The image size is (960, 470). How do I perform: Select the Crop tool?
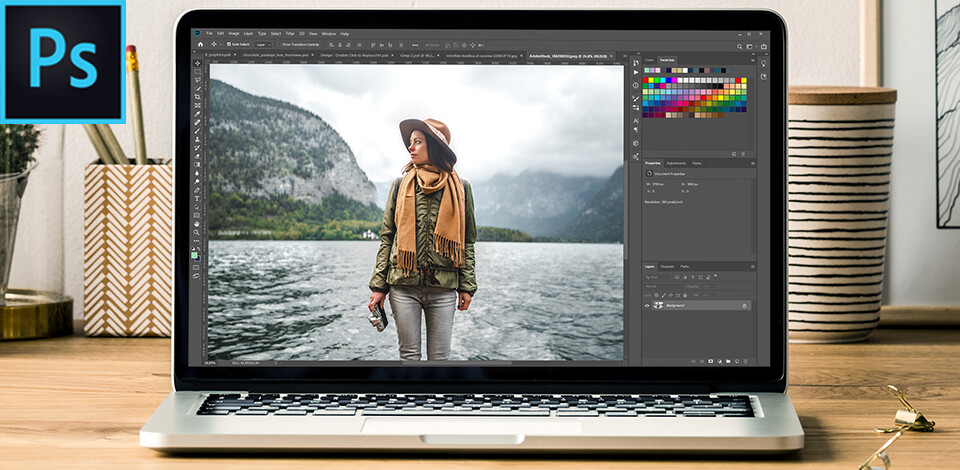(198, 97)
